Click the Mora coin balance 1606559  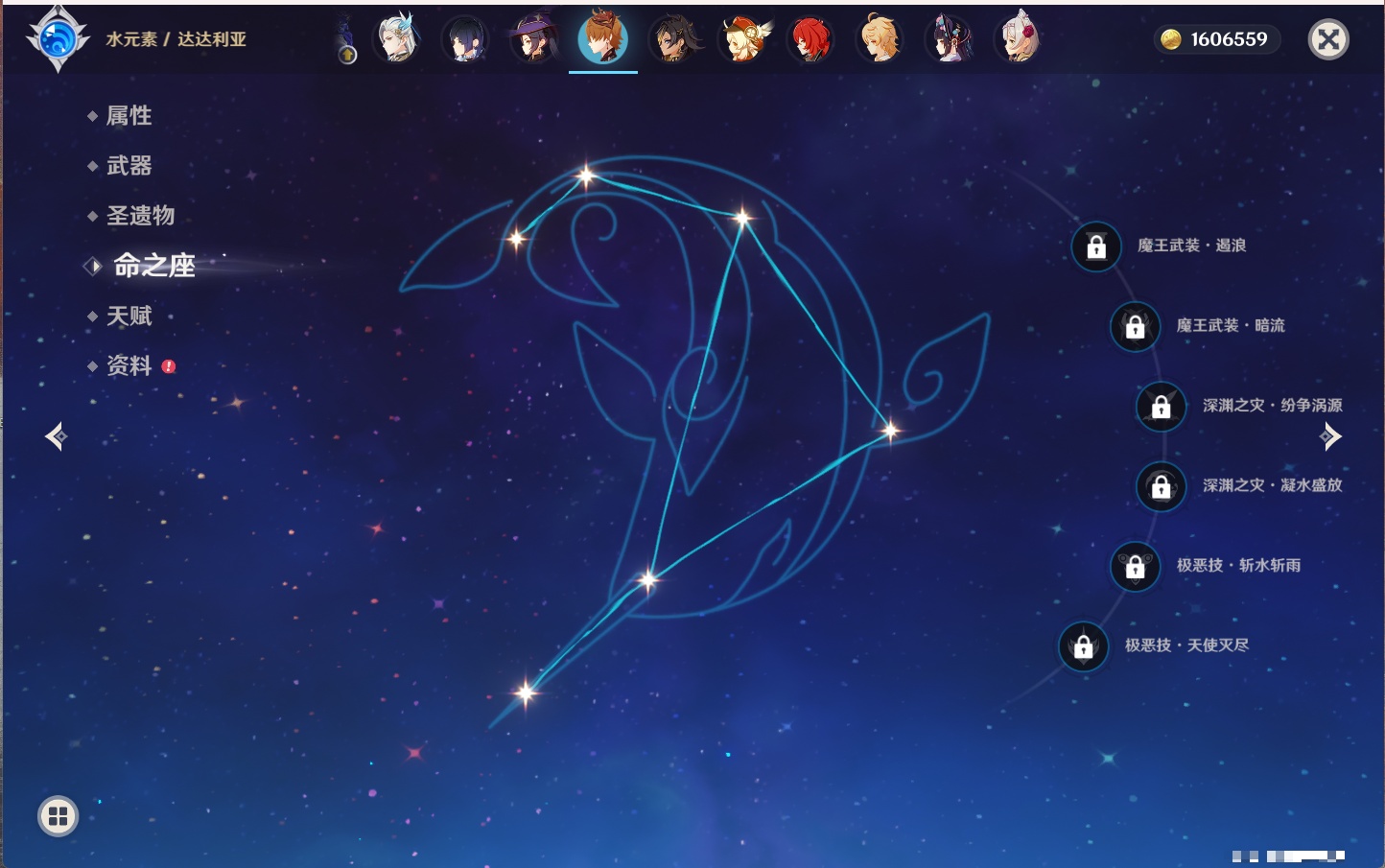(x=1216, y=39)
